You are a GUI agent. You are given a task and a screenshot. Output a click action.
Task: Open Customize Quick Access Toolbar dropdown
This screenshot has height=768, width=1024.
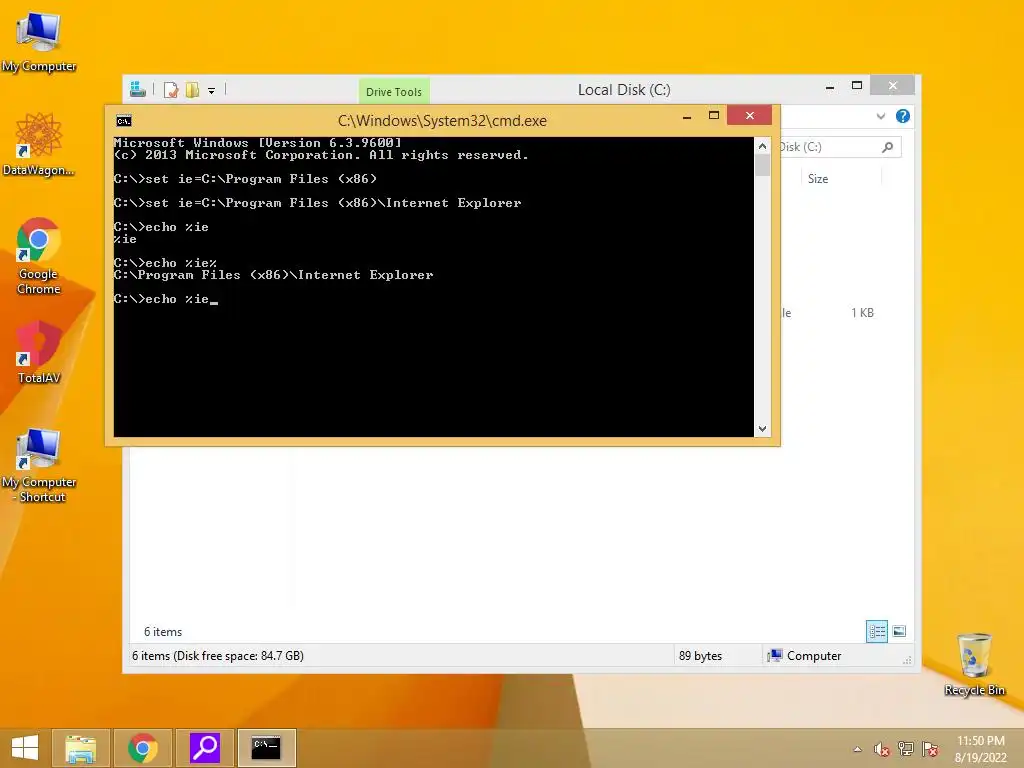[212, 91]
